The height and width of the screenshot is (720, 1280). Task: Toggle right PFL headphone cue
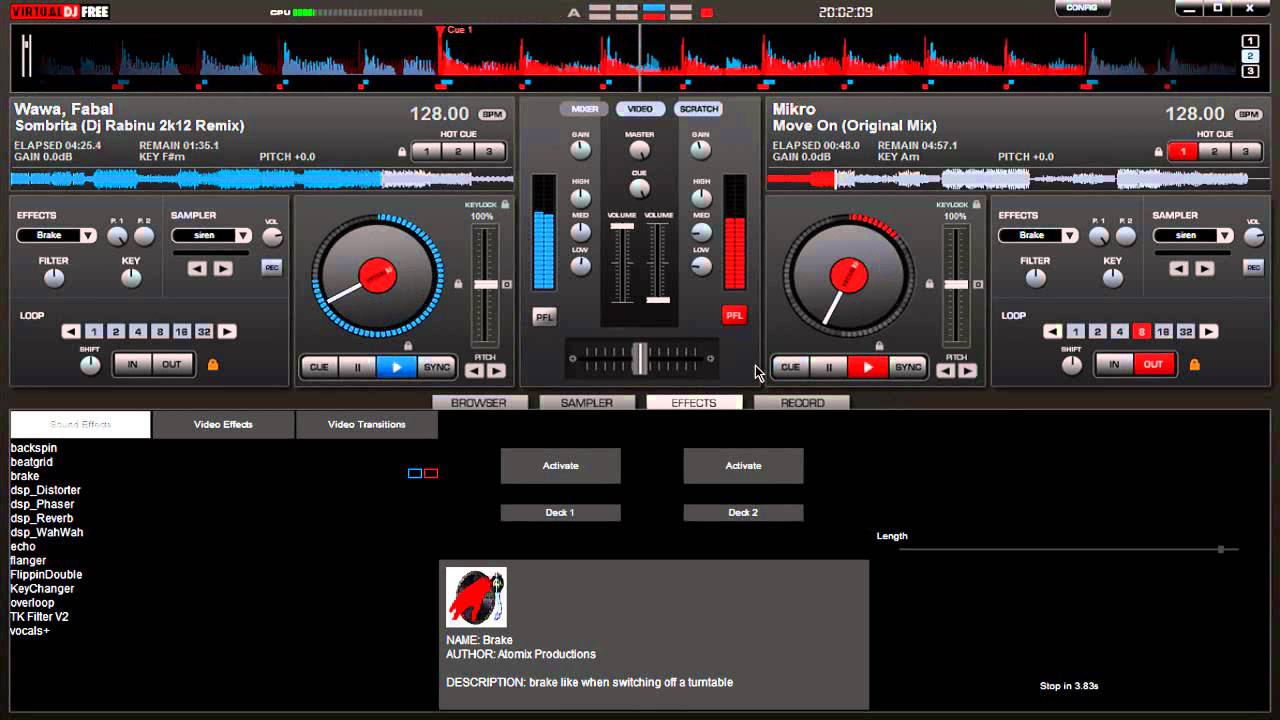click(734, 315)
